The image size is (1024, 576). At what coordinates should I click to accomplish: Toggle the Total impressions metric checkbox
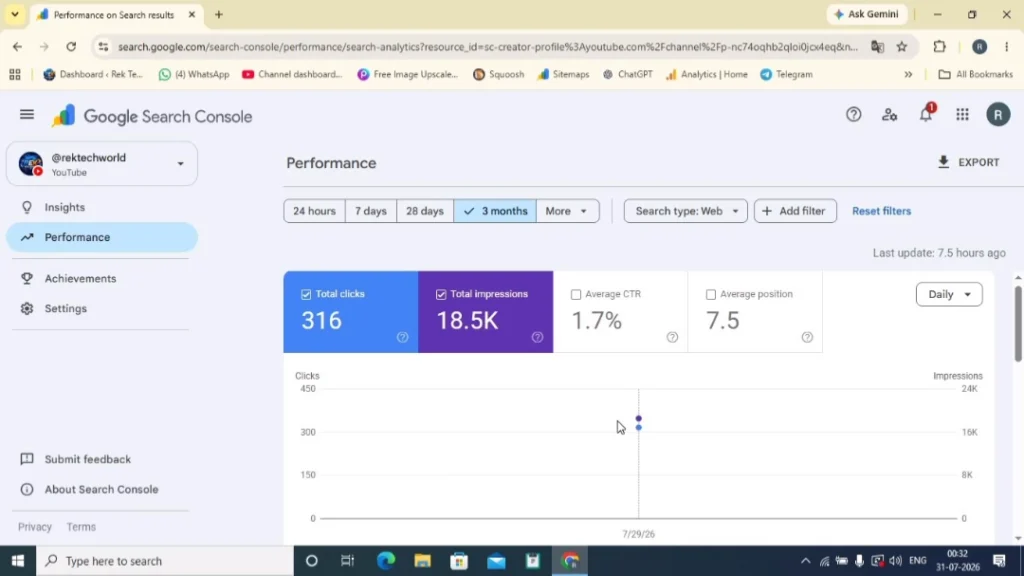tap(441, 295)
